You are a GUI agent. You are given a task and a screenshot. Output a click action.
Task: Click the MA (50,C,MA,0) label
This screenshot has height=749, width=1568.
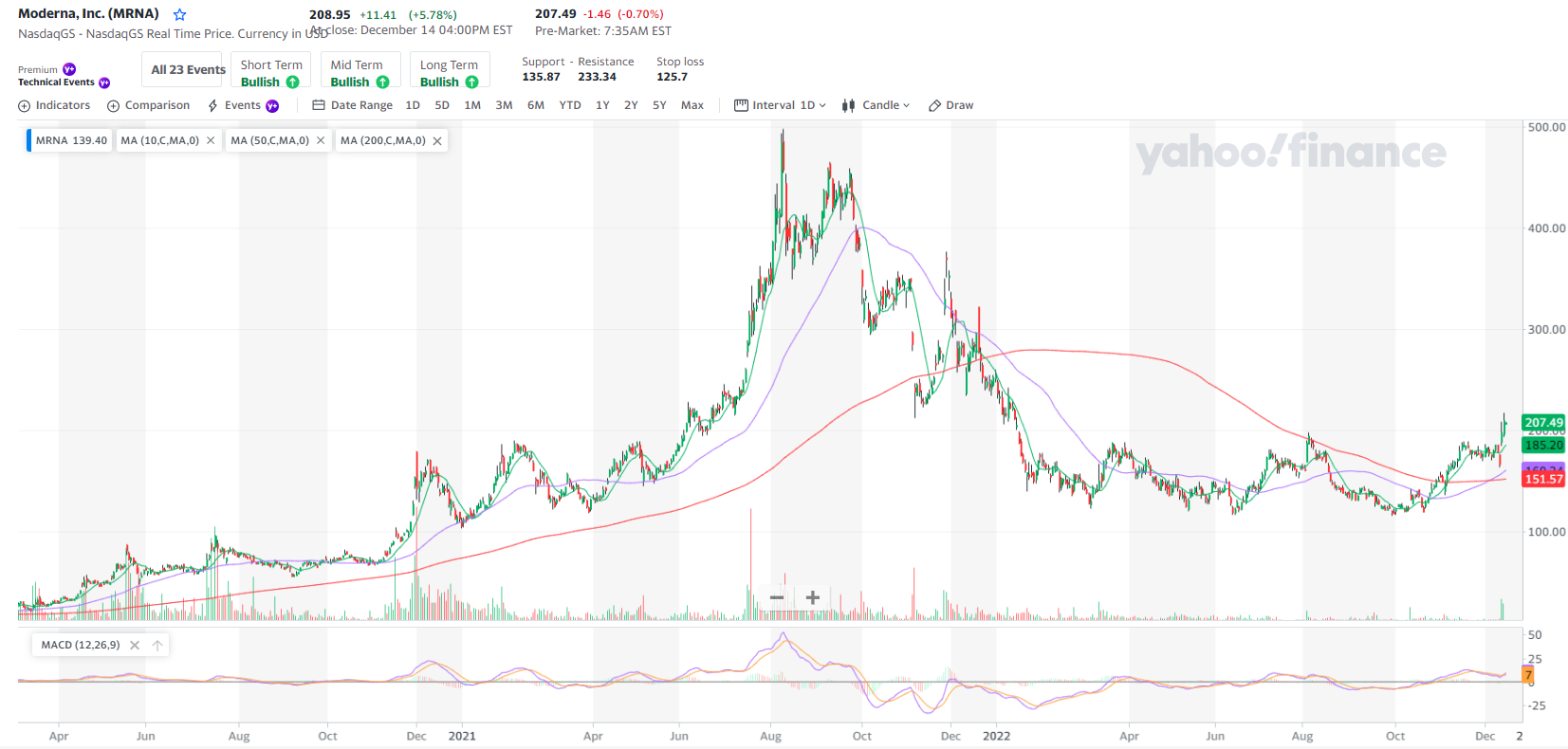pos(270,140)
